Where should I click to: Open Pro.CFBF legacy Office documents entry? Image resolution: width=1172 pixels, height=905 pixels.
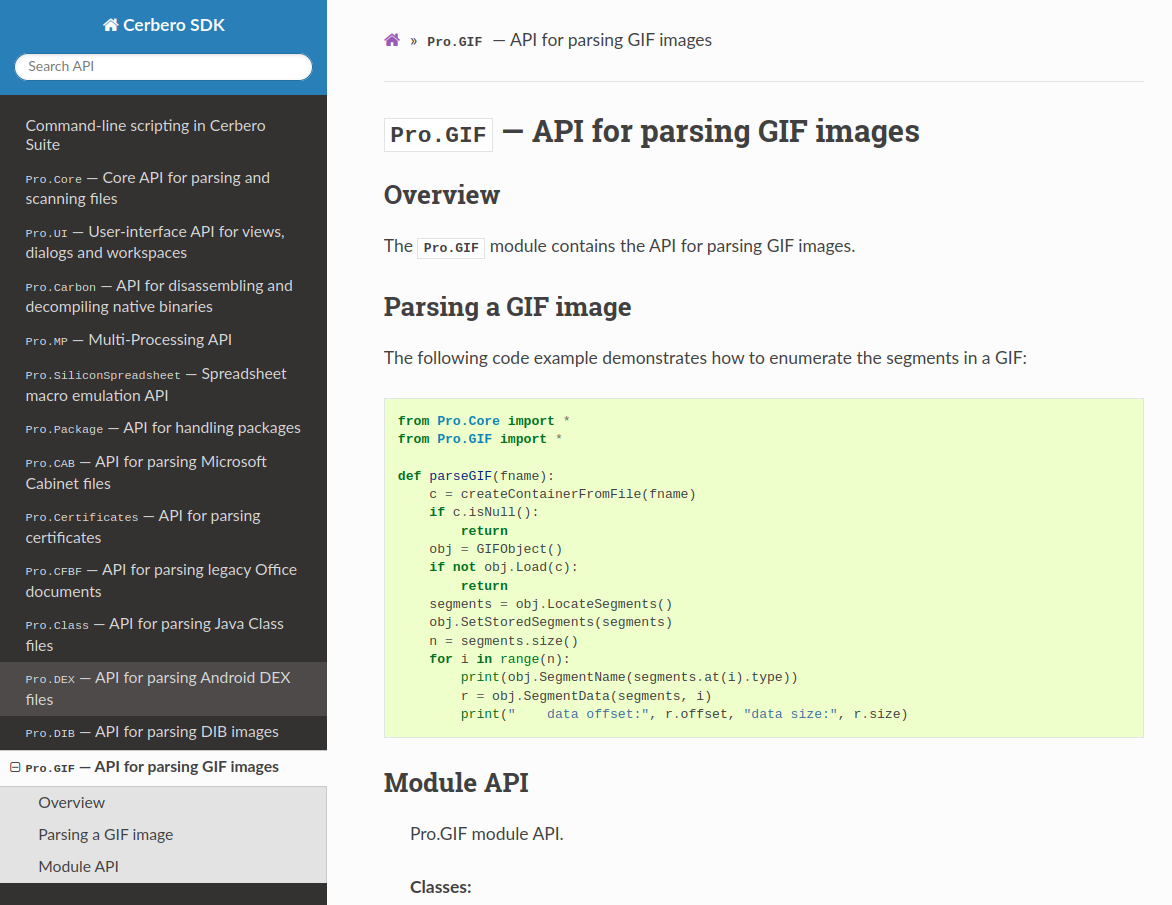163,581
